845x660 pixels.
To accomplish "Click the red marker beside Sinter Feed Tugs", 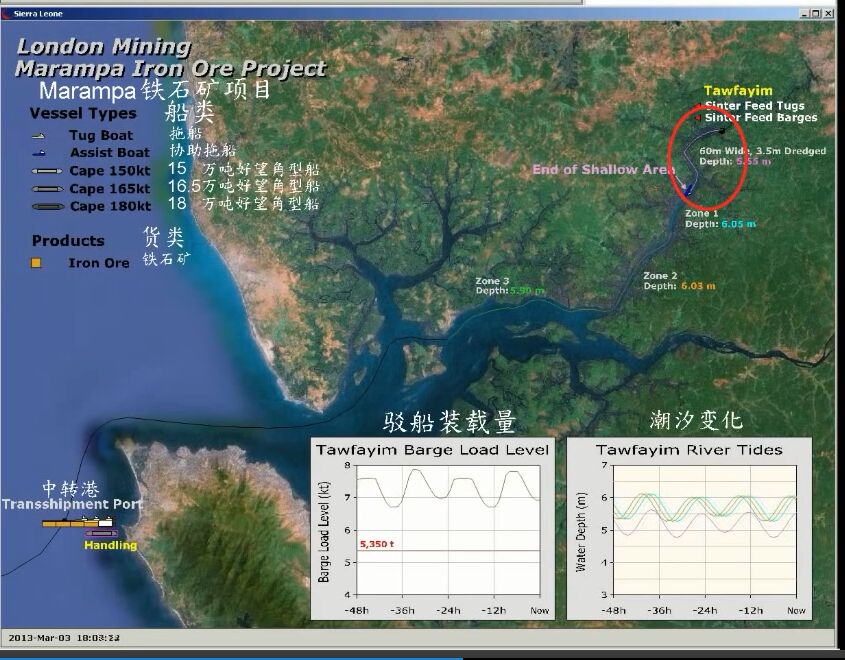I will [699, 106].
